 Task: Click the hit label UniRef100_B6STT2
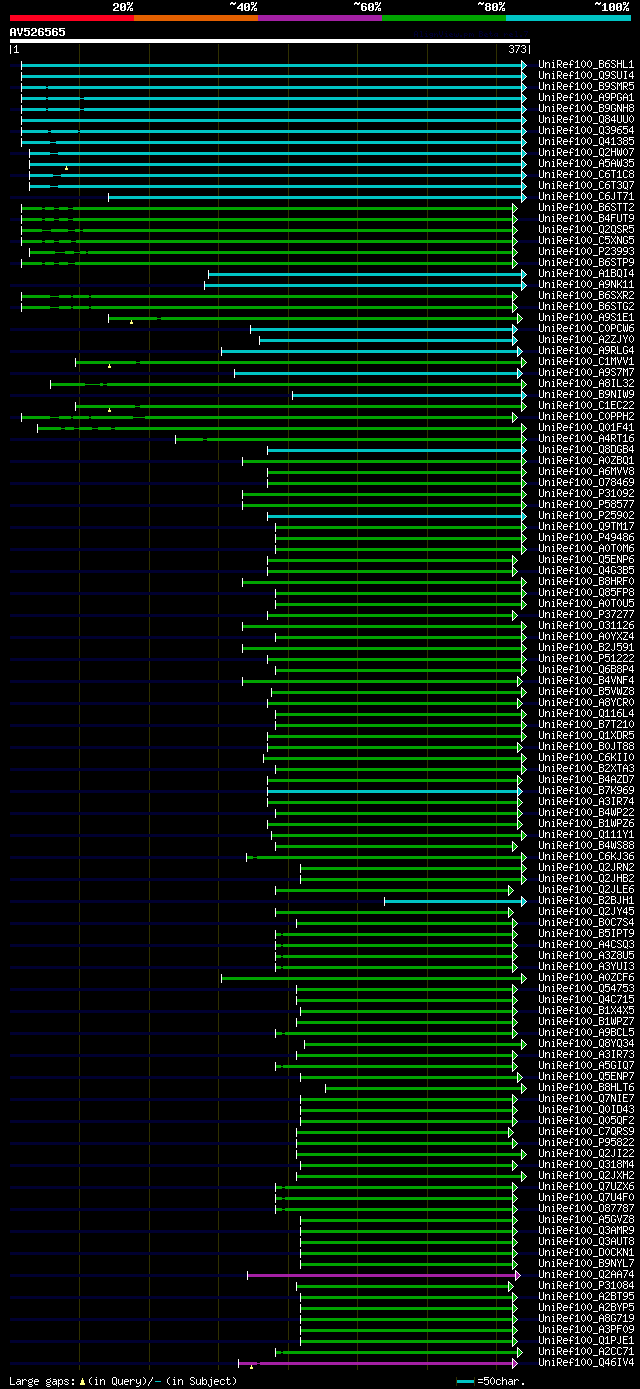(586, 208)
